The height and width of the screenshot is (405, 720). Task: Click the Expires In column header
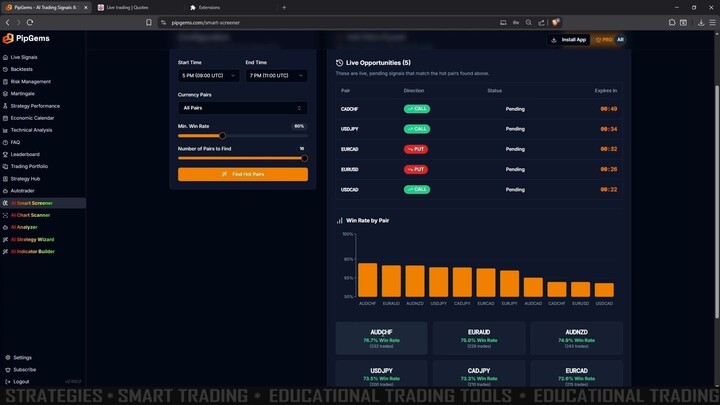click(606, 90)
